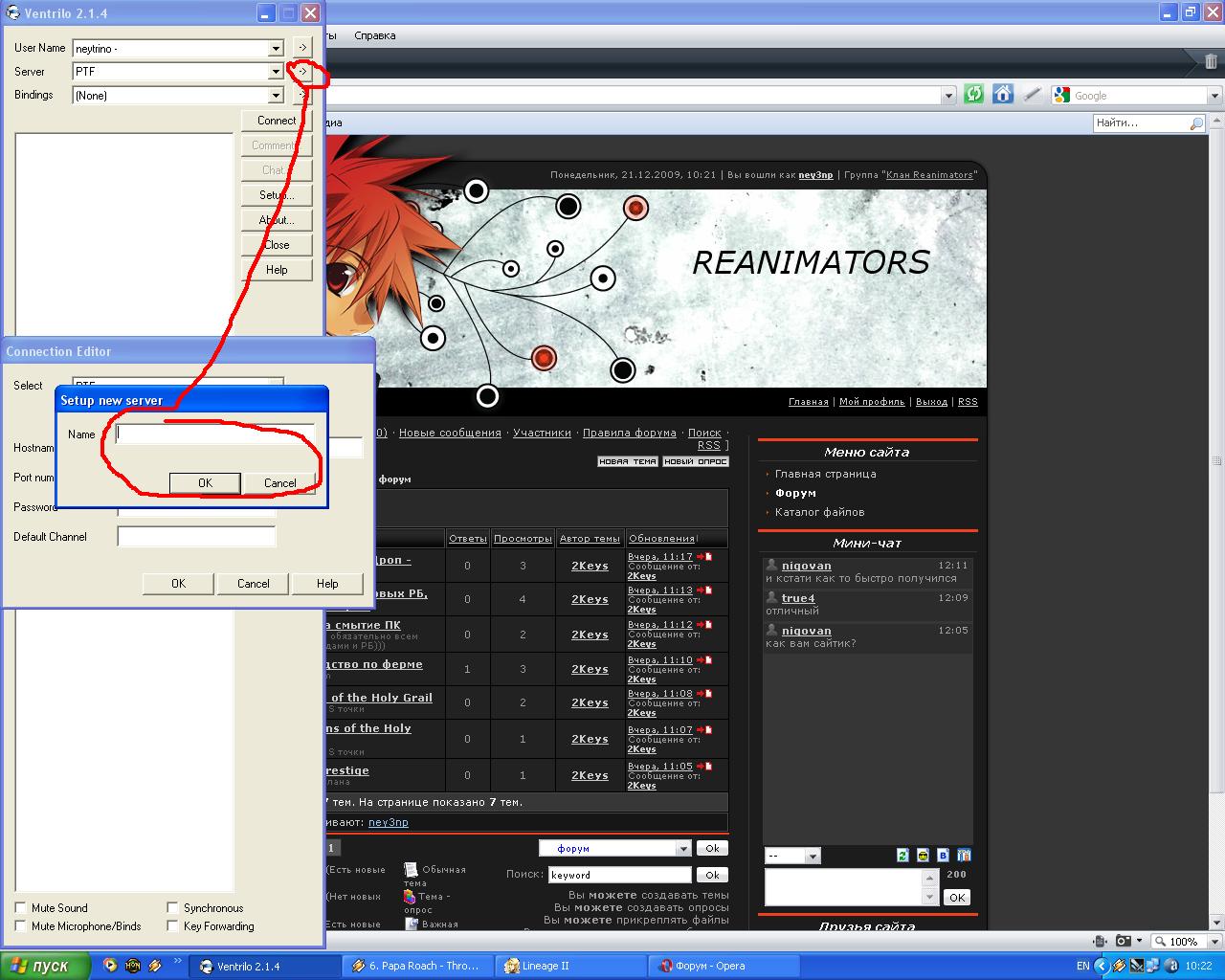Image resolution: width=1225 pixels, height=980 pixels.
Task: Expand the Server dropdown showing PTF
Action: point(276,72)
